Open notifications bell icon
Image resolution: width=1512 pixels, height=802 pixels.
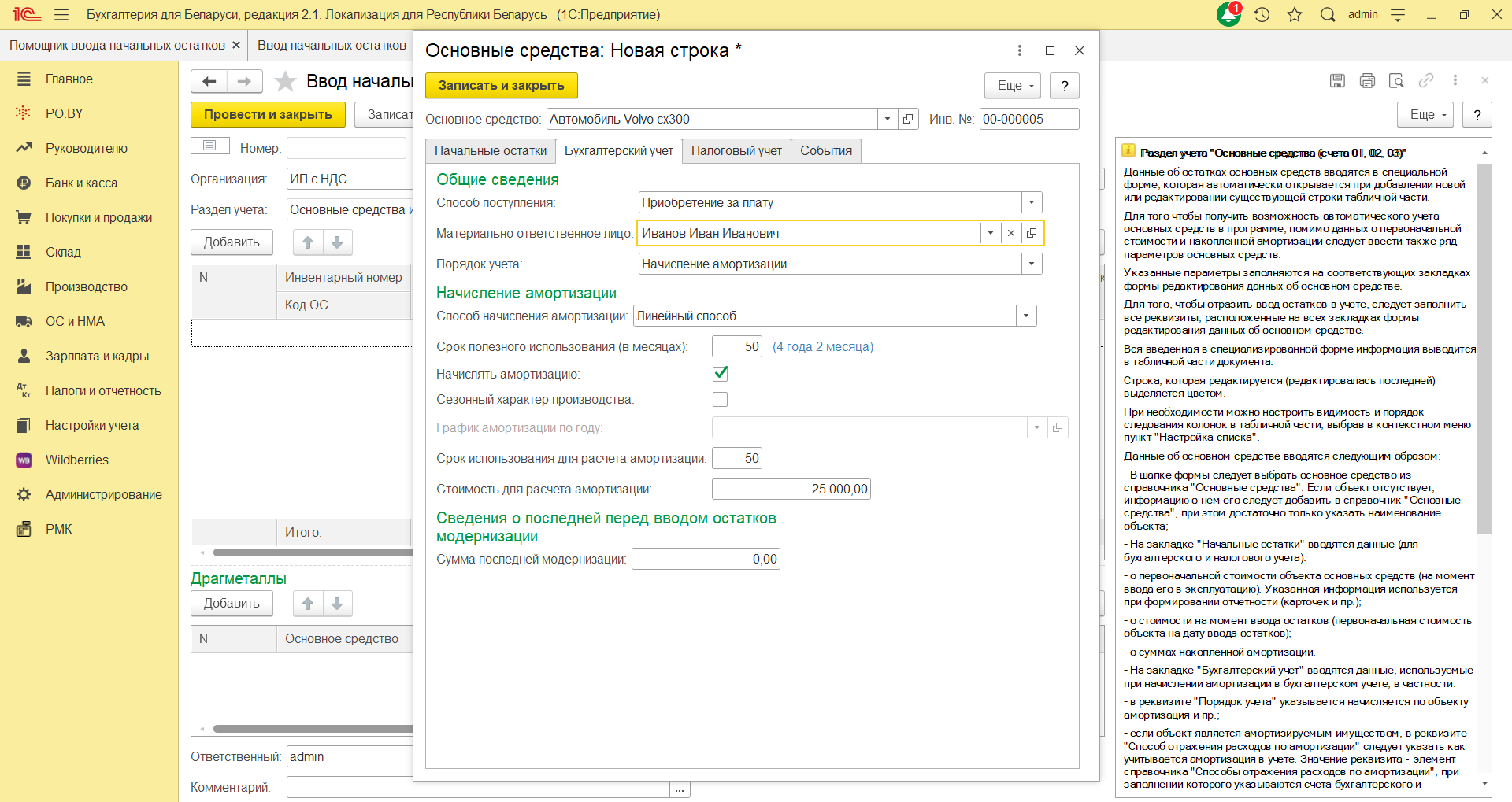click(x=1228, y=15)
